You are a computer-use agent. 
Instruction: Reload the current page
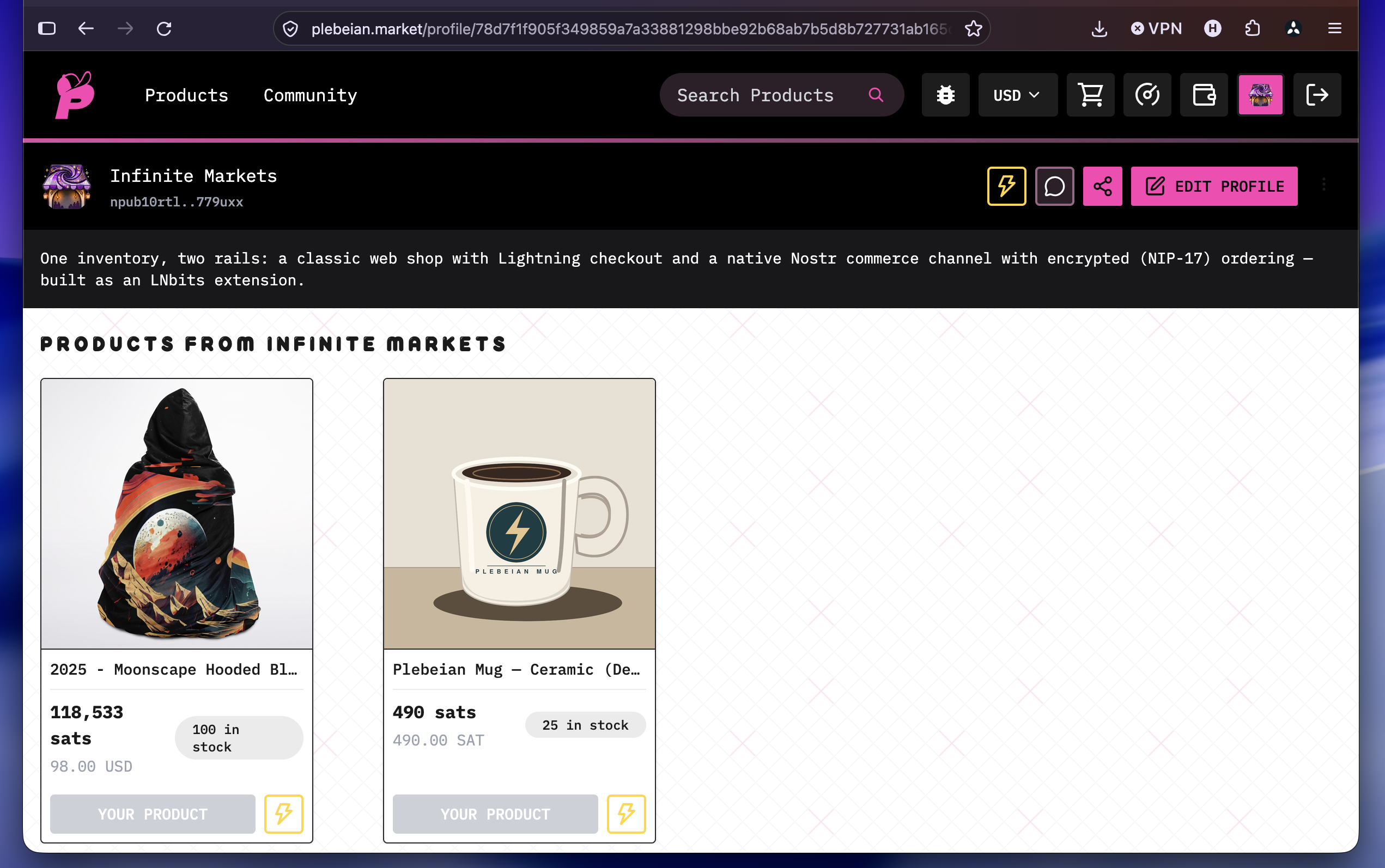(164, 29)
